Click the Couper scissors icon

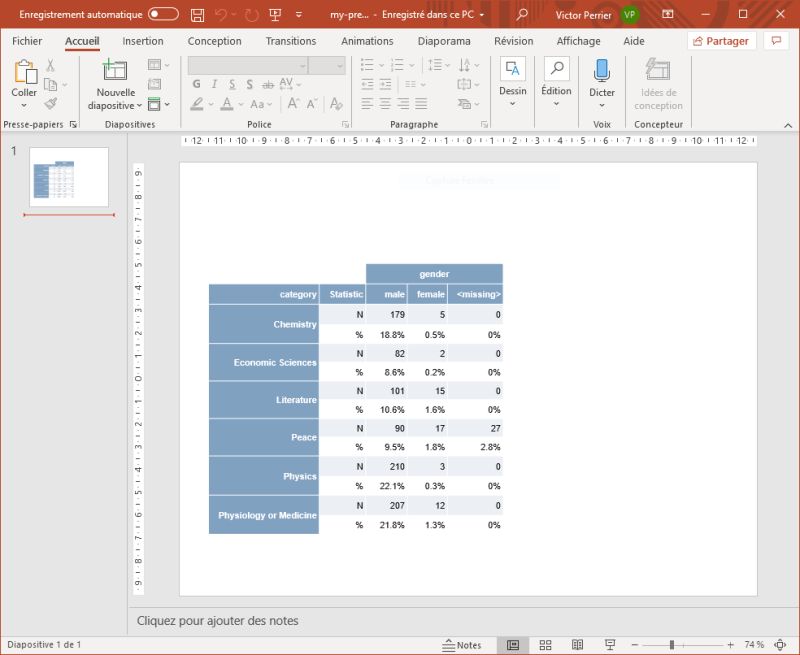[50, 65]
